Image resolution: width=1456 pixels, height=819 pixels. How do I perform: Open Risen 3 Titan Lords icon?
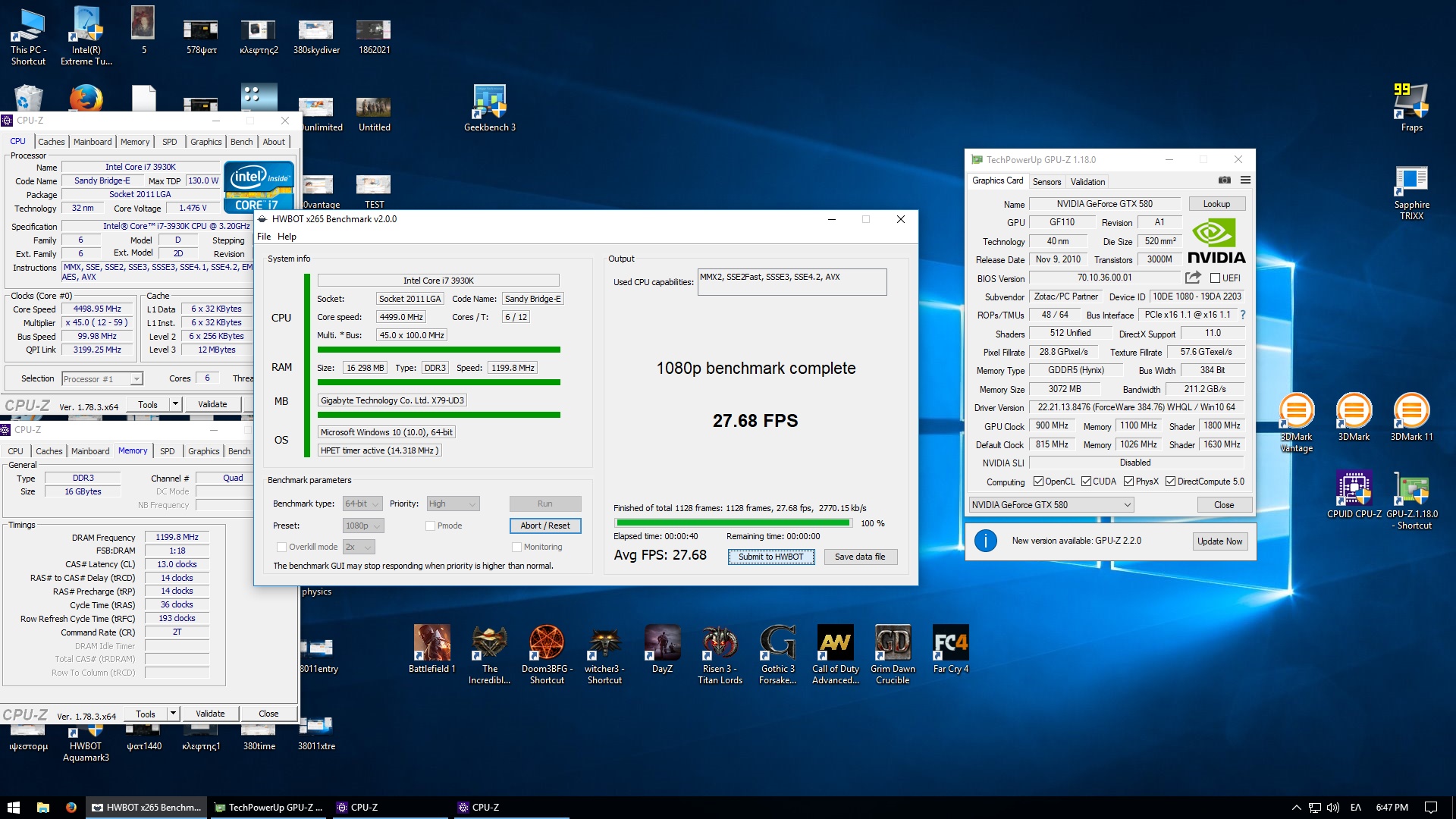point(720,654)
